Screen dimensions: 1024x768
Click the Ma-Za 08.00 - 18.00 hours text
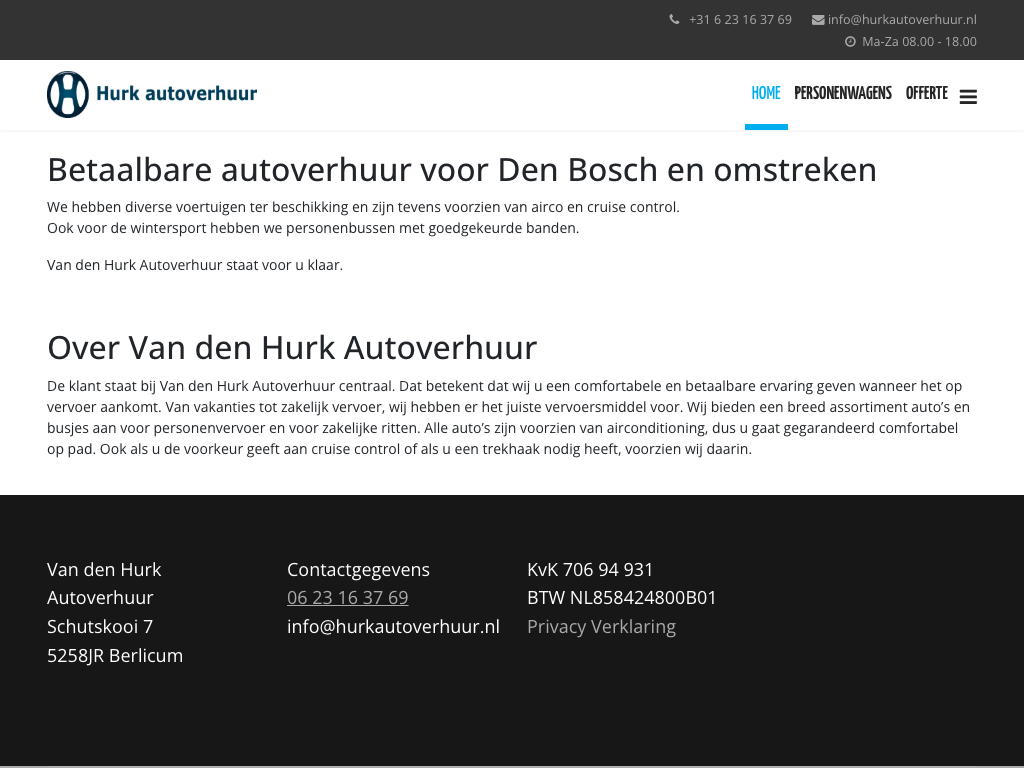point(919,42)
